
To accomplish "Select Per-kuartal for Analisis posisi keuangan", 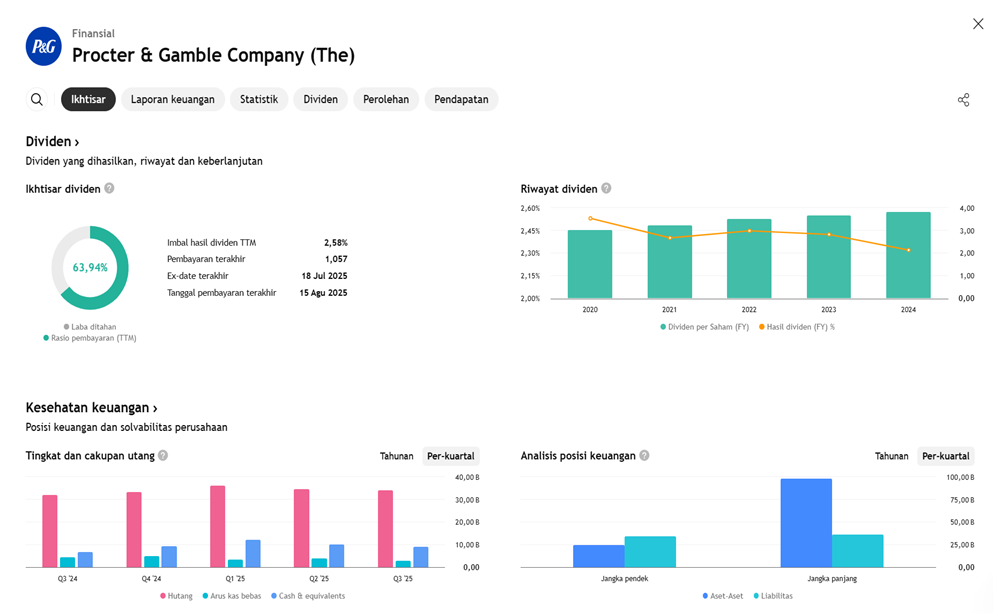I will [x=946, y=456].
